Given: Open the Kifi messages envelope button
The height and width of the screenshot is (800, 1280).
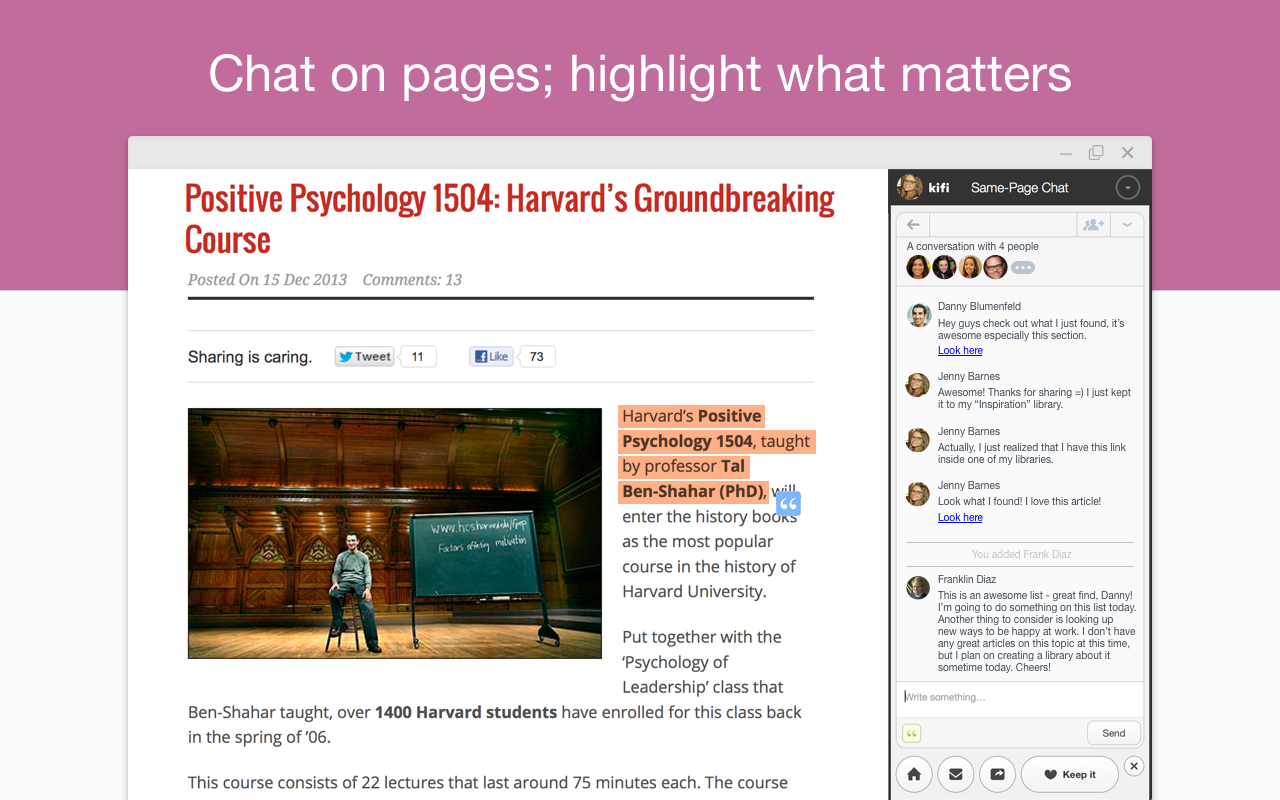Looking at the screenshot, I should (x=955, y=774).
